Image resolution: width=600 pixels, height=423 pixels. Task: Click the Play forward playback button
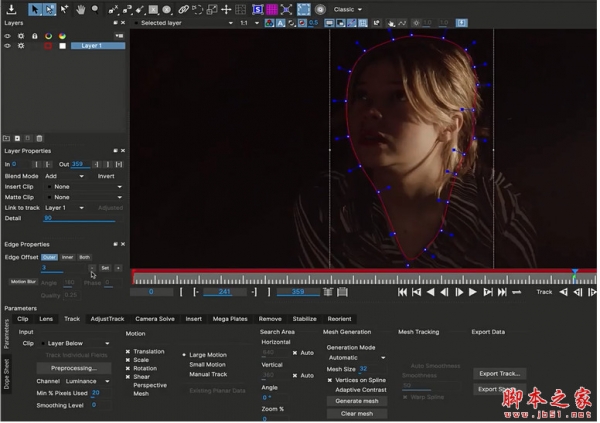(473, 293)
